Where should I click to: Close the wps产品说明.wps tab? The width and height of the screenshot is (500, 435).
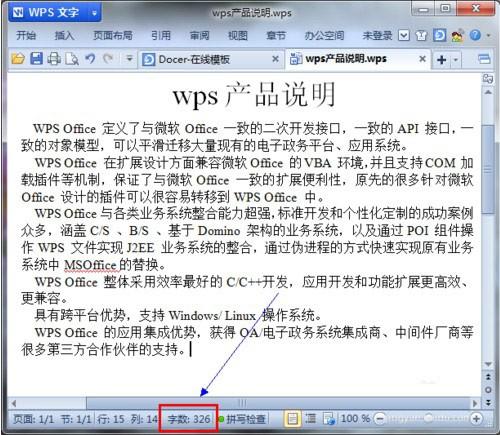422,59
